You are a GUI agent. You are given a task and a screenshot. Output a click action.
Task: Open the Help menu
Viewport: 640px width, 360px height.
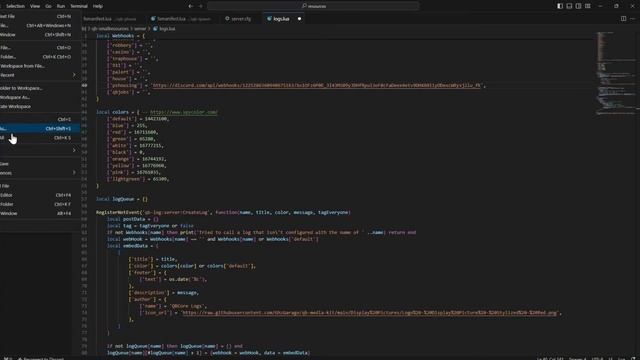(98, 6)
